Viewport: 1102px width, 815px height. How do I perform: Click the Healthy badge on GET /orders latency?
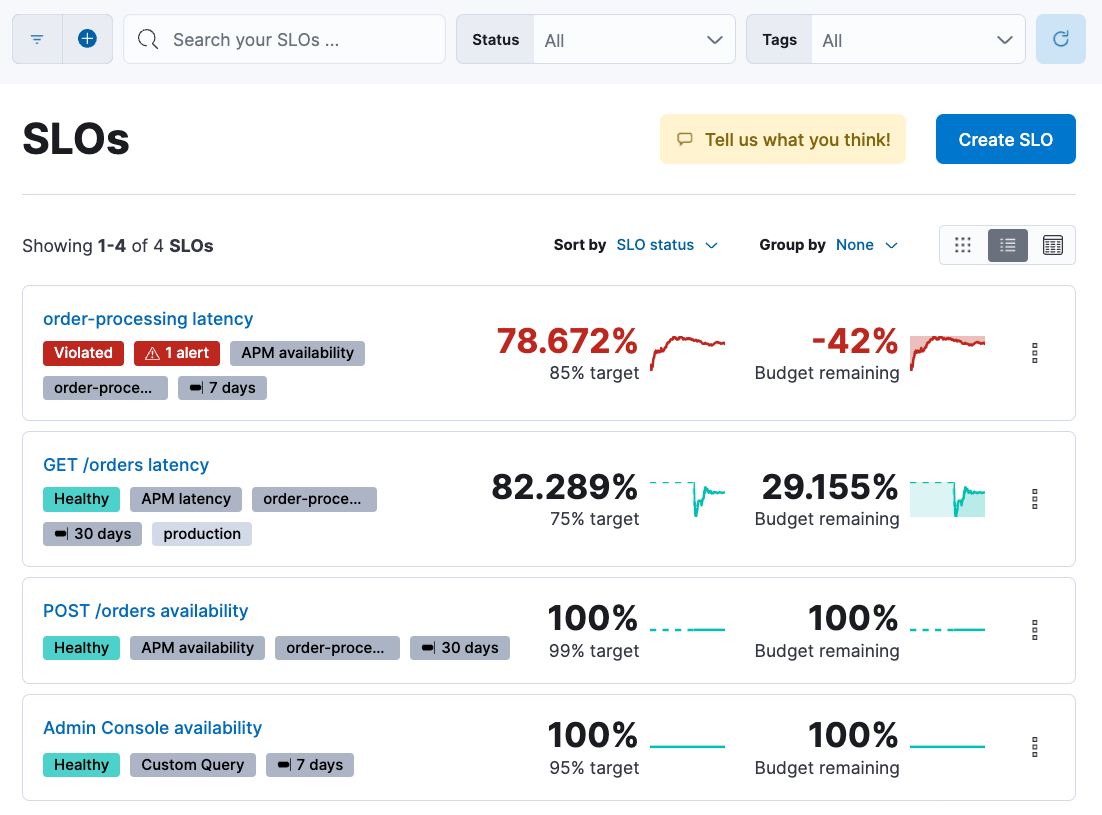(x=81, y=498)
